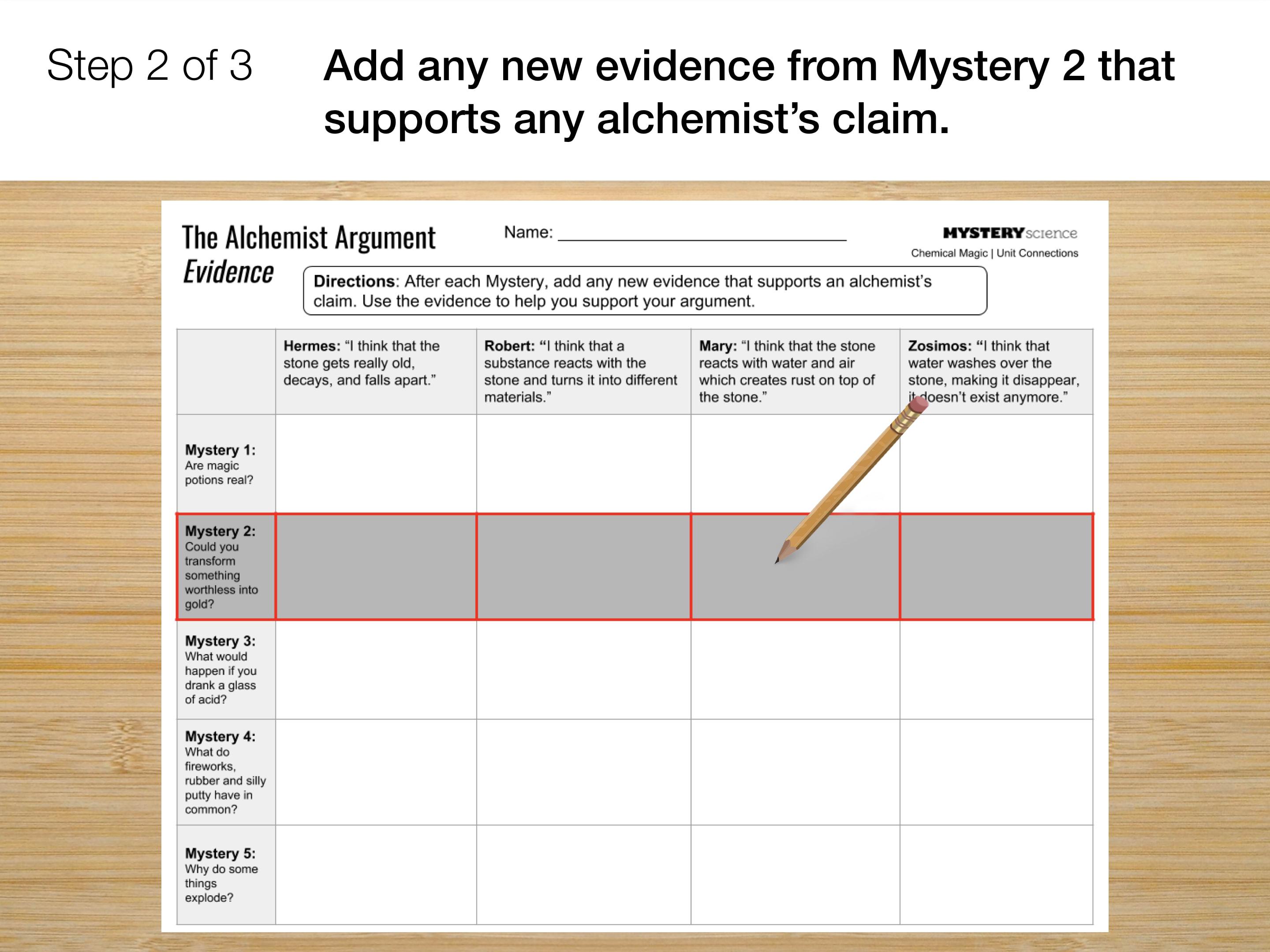This screenshot has width=1270, height=952.
Task: Click the Mystery 2 cell under Zosimos
Action: [x=996, y=567]
